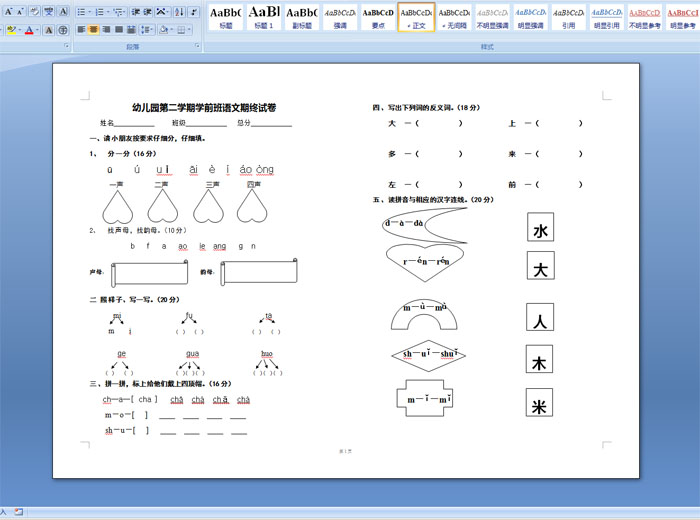Decrease the paragraph indent

tap(136, 12)
